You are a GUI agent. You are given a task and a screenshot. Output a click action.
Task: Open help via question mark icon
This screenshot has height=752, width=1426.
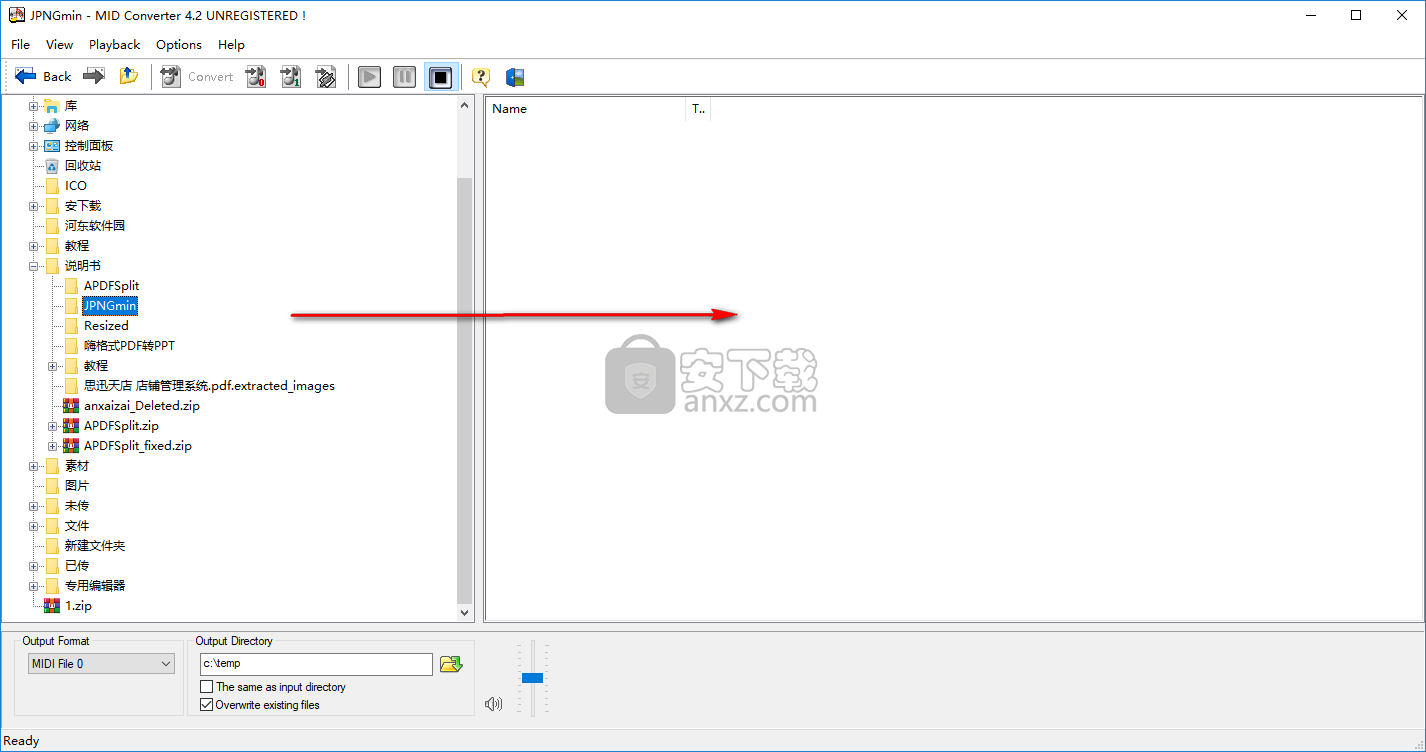coord(481,77)
